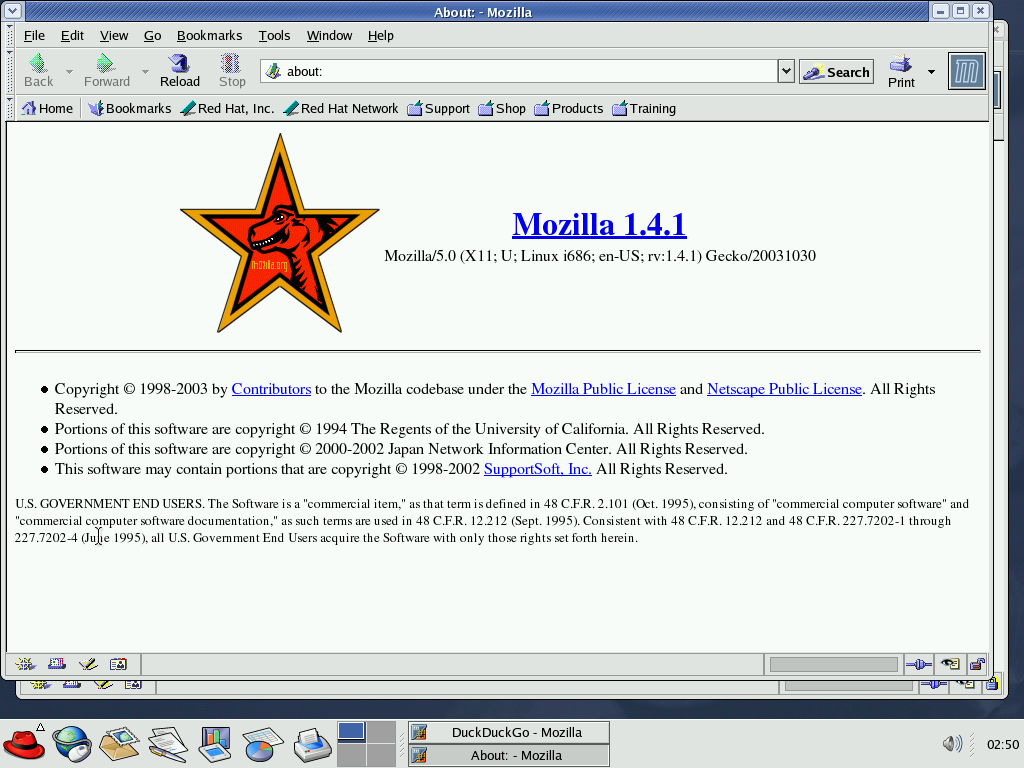Image resolution: width=1024 pixels, height=768 pixels.
Task: Expand the Support bookmarks folder
Action: coord(438,108)
